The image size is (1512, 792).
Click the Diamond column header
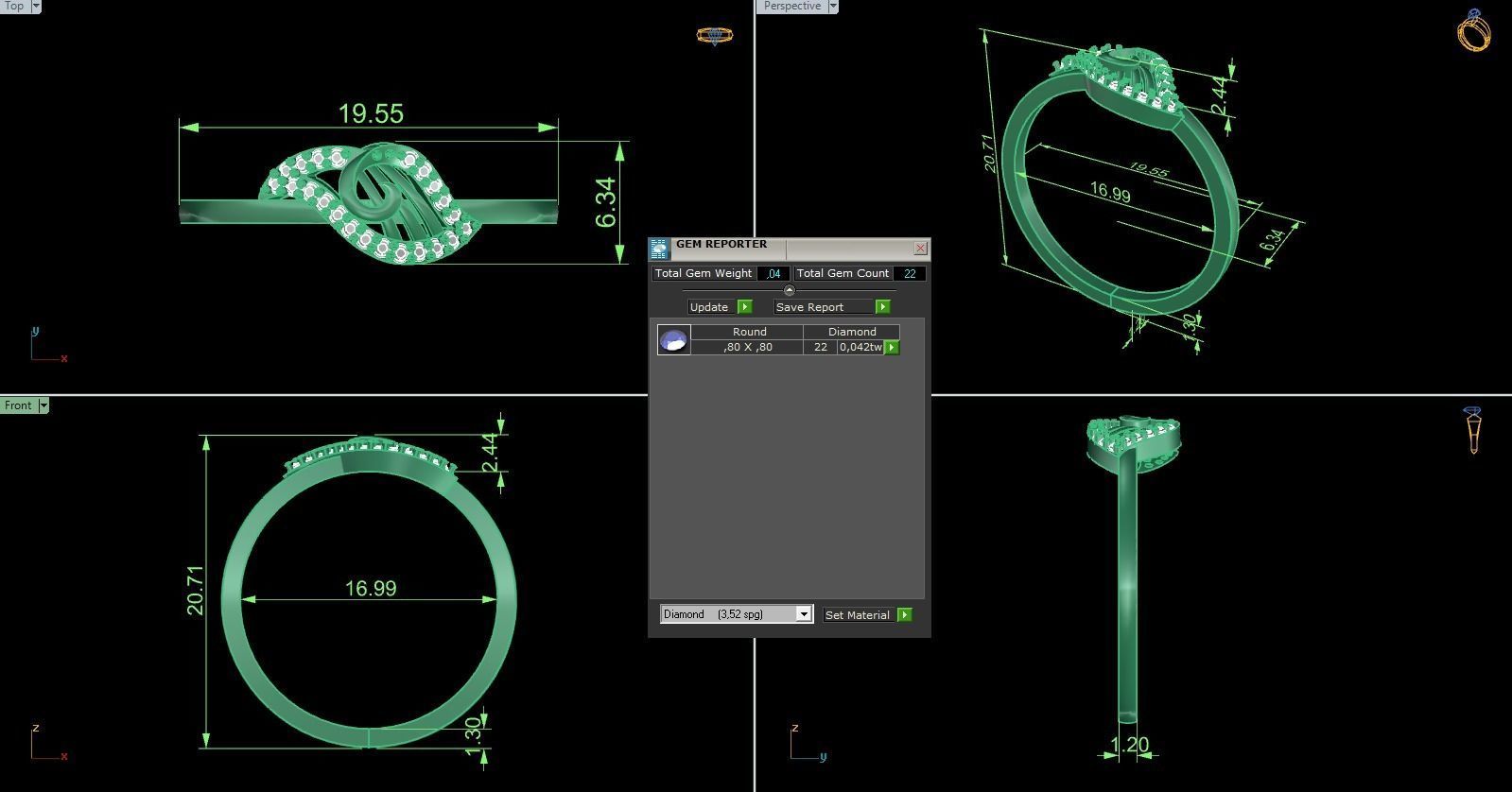click(852, 333)
